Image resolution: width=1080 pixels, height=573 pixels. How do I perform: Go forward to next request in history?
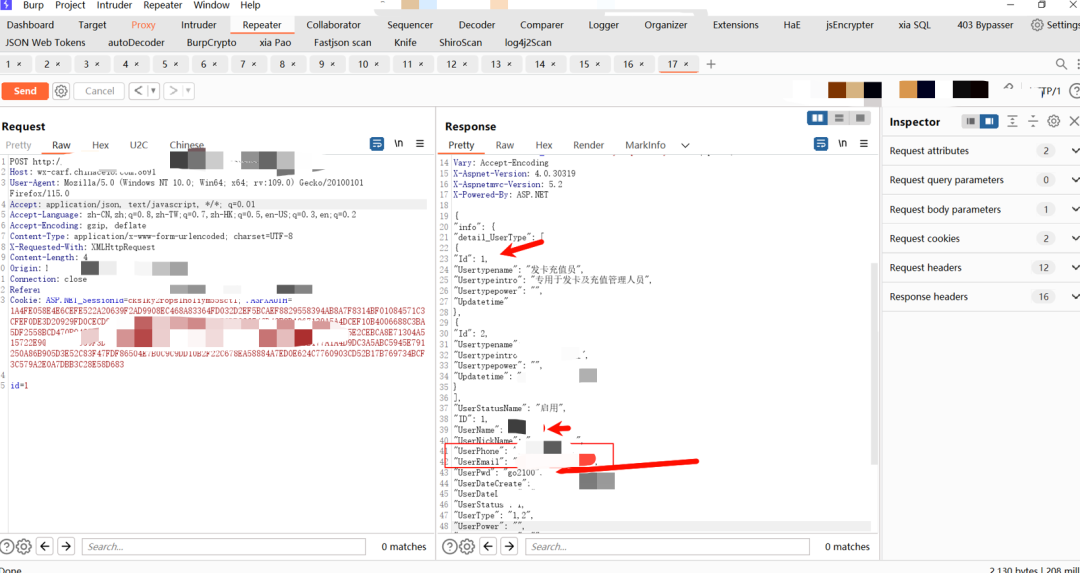click(x=173, y=91)
